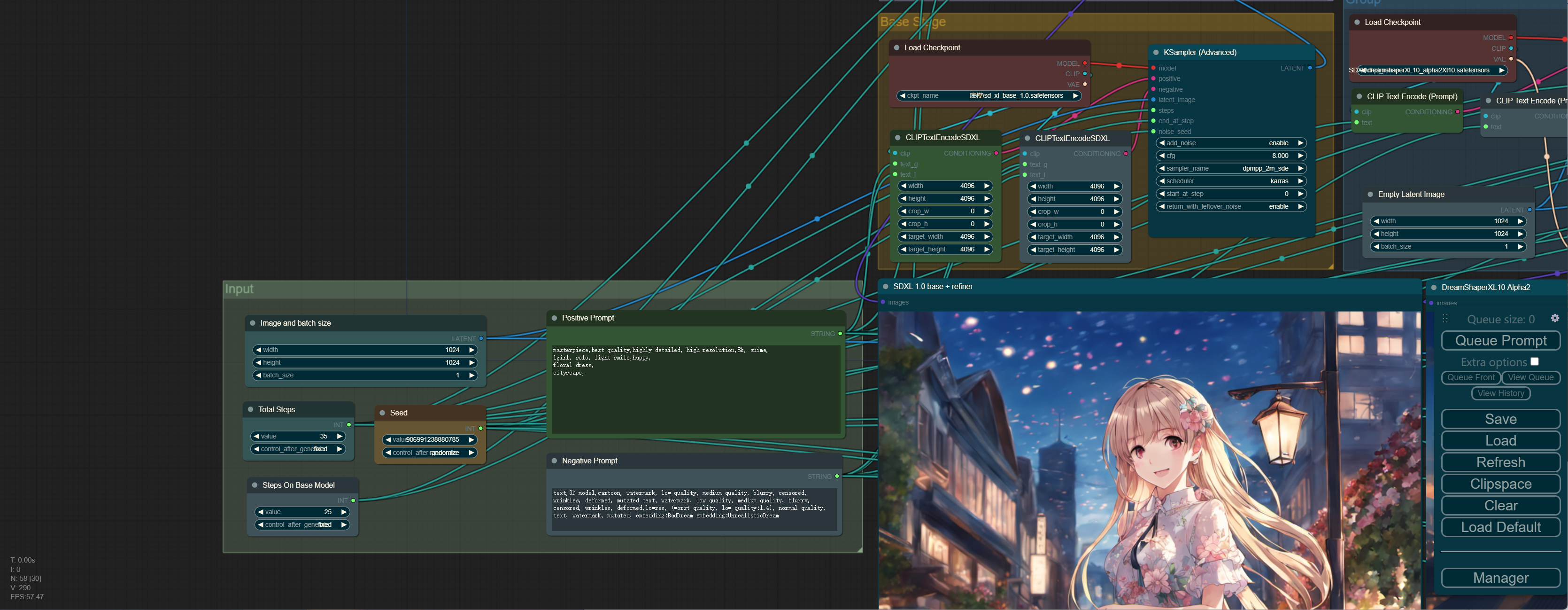Click right arrow to increase Total Steps value
Image resolution: width=1568 pixels, height=610 pixels.
pyautogui.click(x=340, y=436)
